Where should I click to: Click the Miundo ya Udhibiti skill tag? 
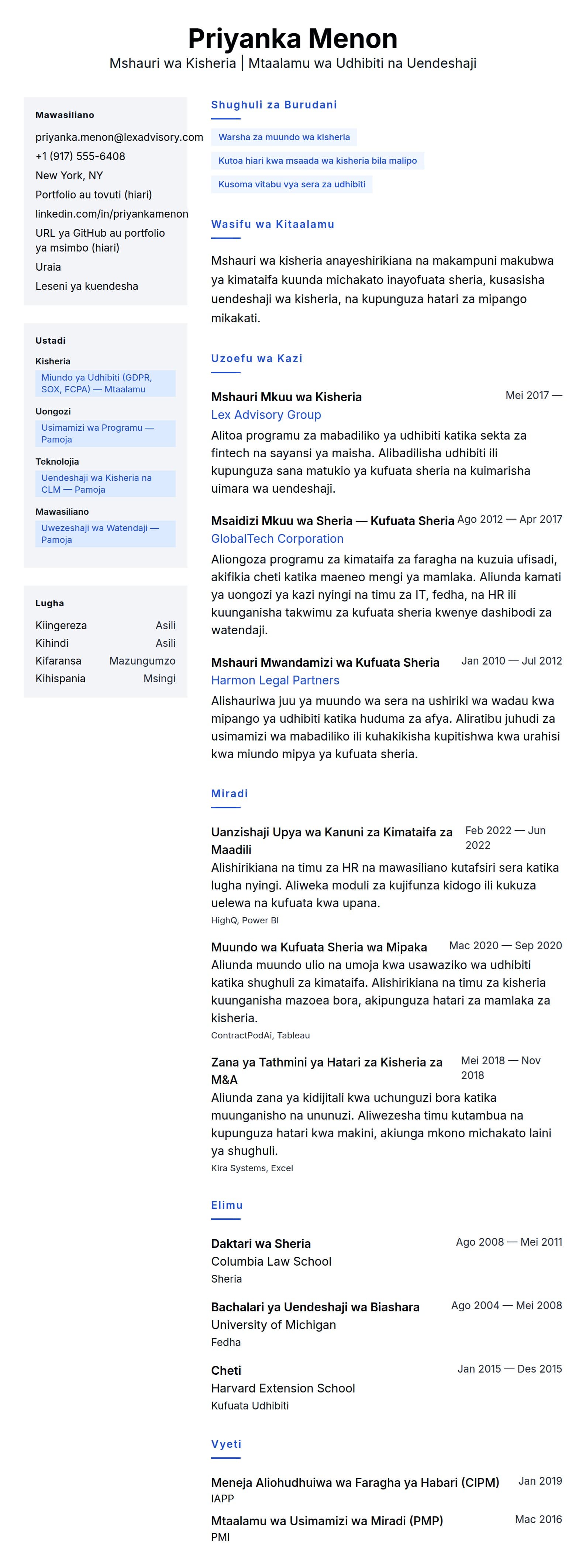pyautogui.click(x=106, y=384)
